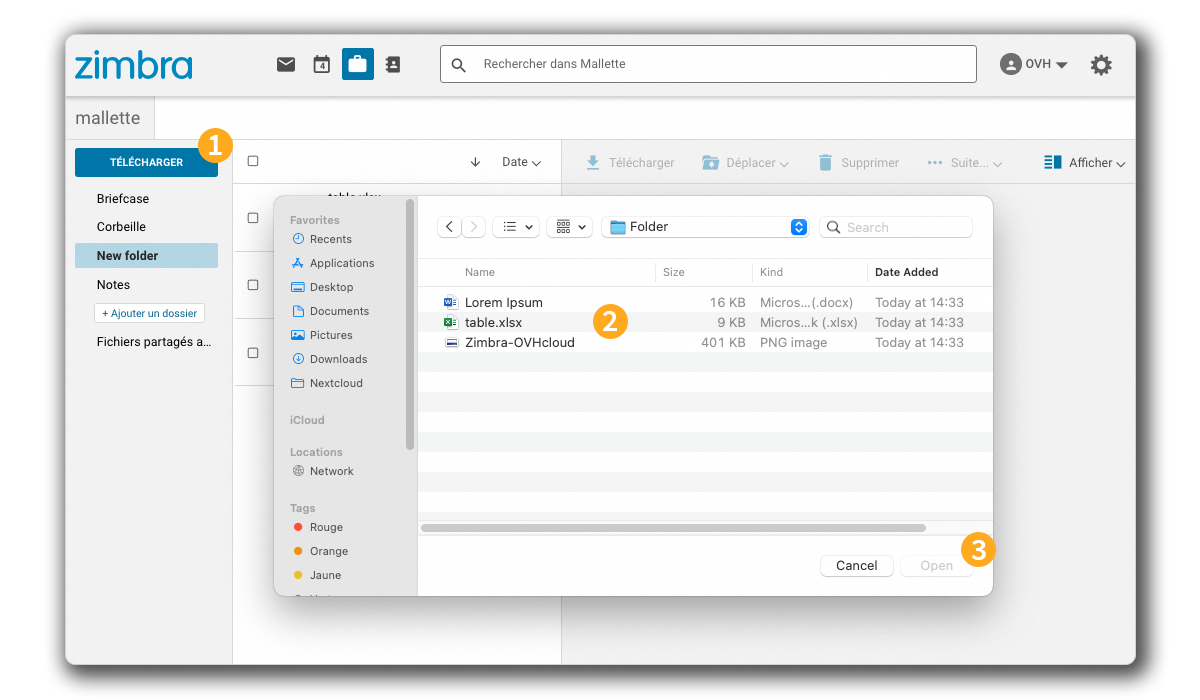Switch to the mallette tab
Screen dimensions: 1200x700
[x=108, y=117]
